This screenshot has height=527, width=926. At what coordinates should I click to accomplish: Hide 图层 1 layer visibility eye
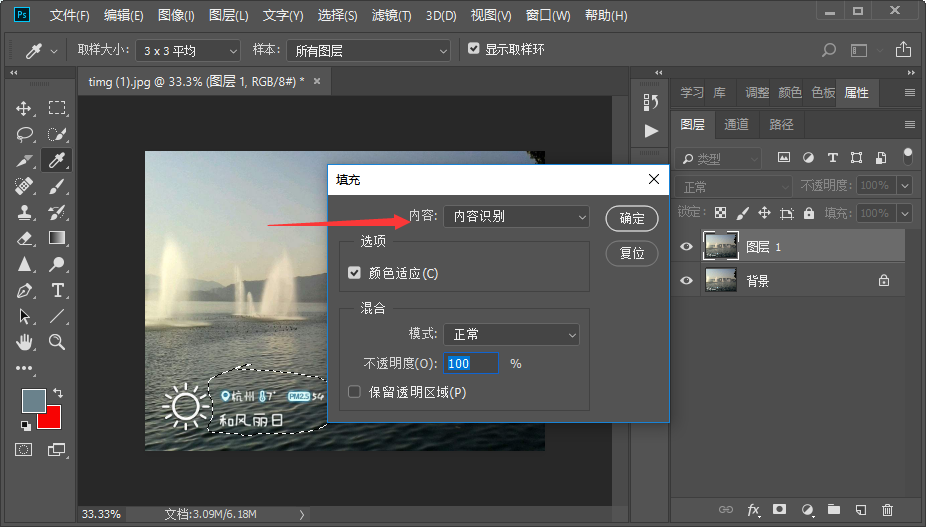point(686,246)
